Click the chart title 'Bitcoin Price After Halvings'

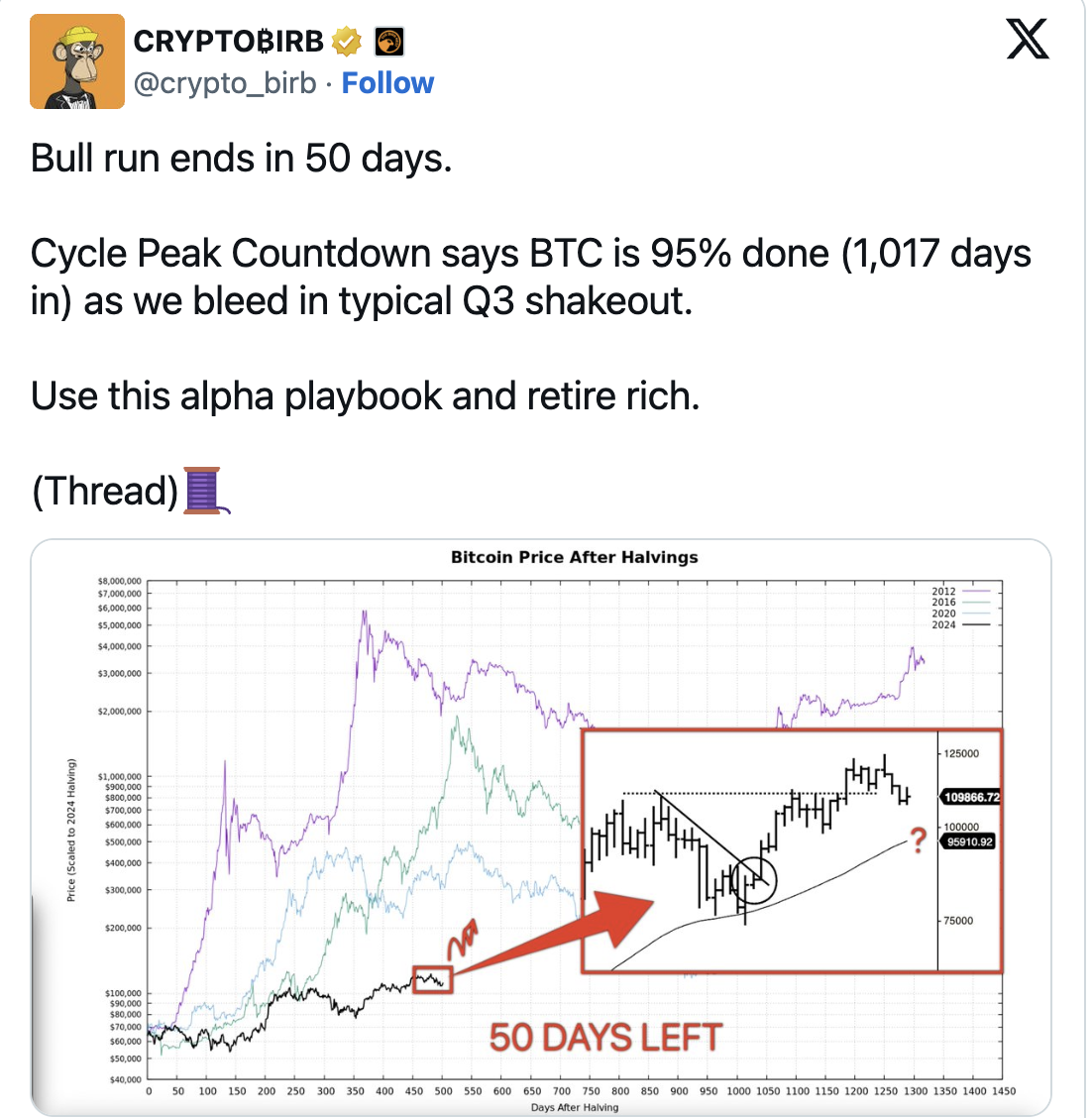click(x=574, y=558)
